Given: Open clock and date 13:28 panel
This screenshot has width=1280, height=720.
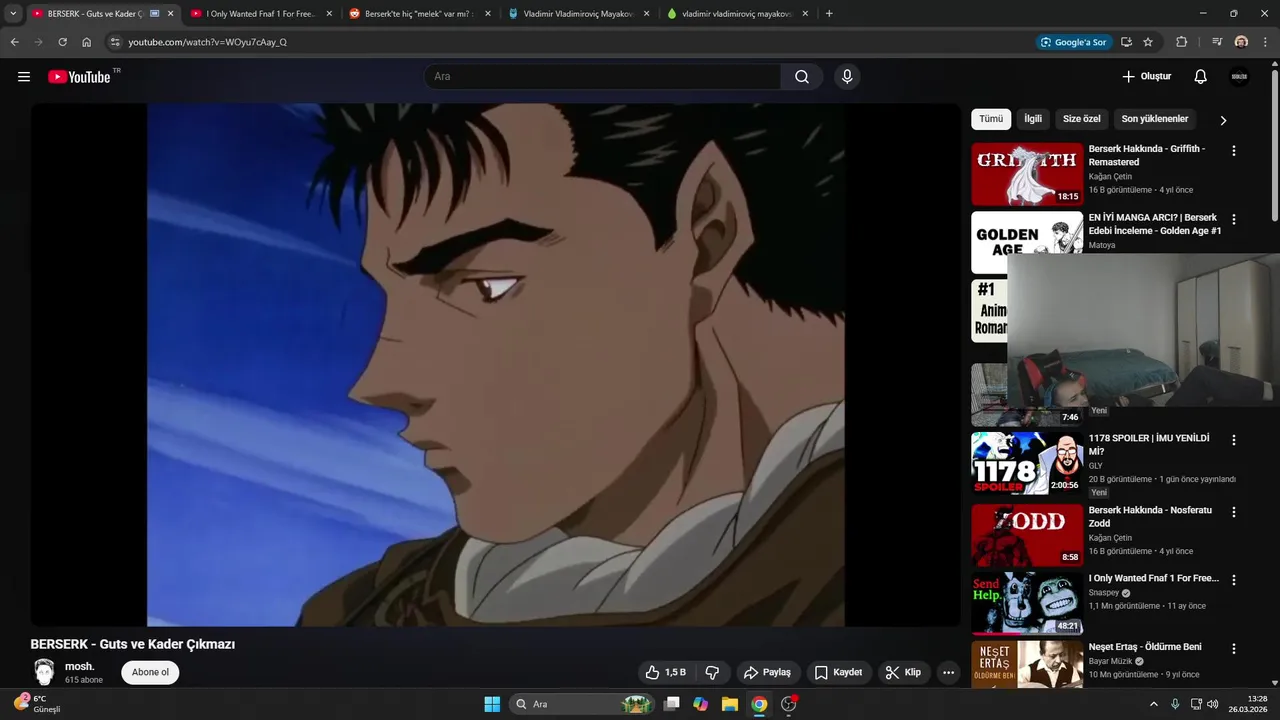Looking at the screenshot, I should tap(1250, 704).
